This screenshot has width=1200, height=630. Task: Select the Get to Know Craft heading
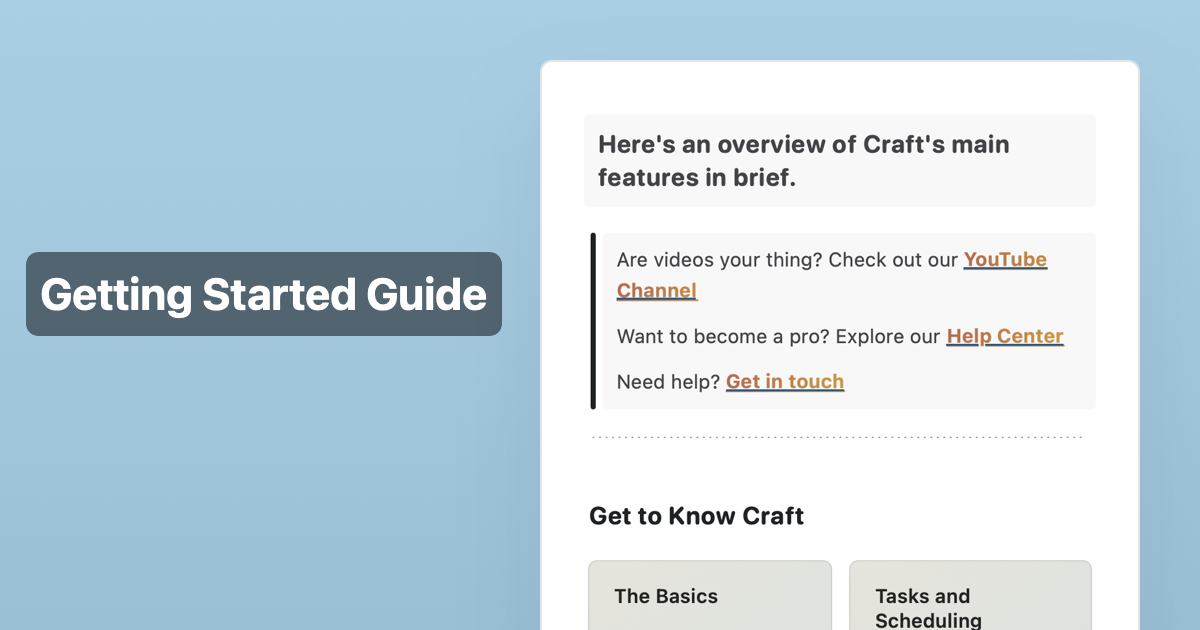point(696,516)
